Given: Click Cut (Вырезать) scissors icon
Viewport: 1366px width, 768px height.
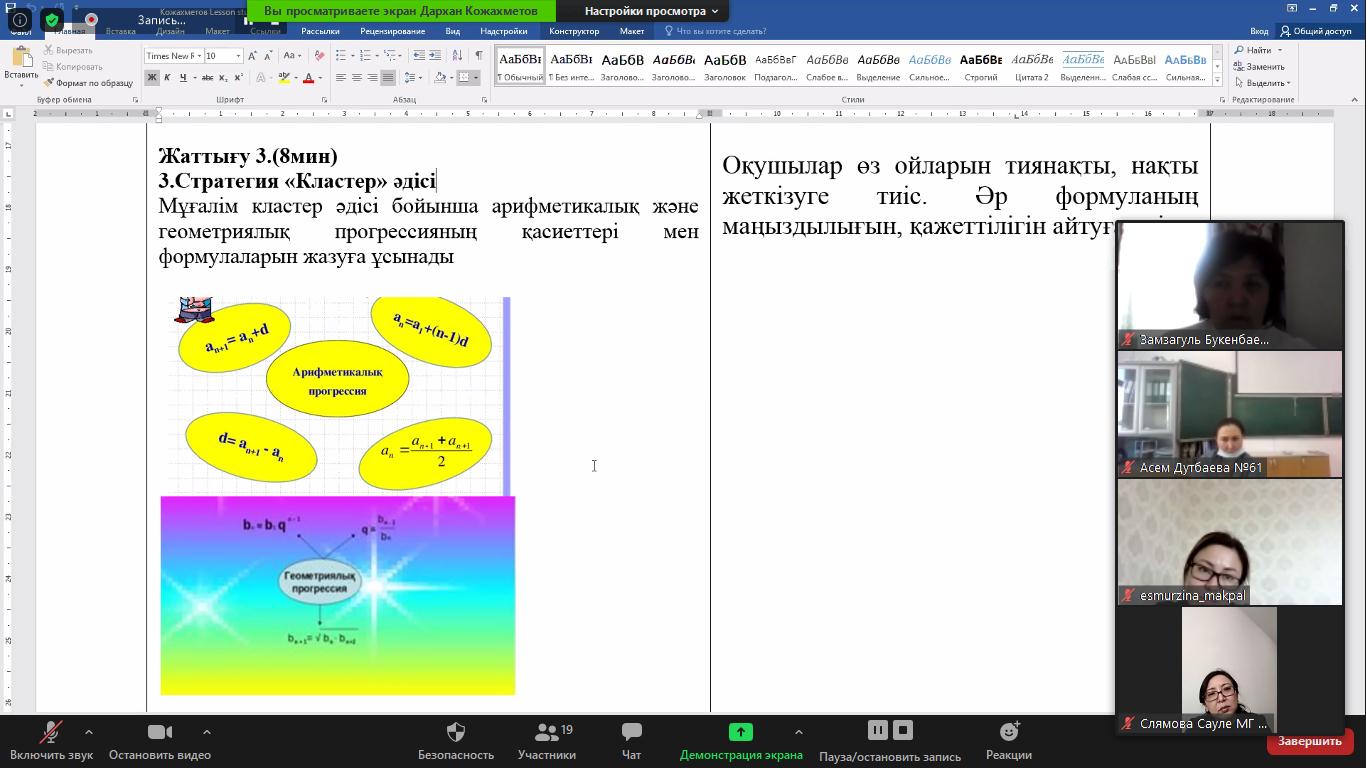Looking at the screenshot, I should click(49, 50).
